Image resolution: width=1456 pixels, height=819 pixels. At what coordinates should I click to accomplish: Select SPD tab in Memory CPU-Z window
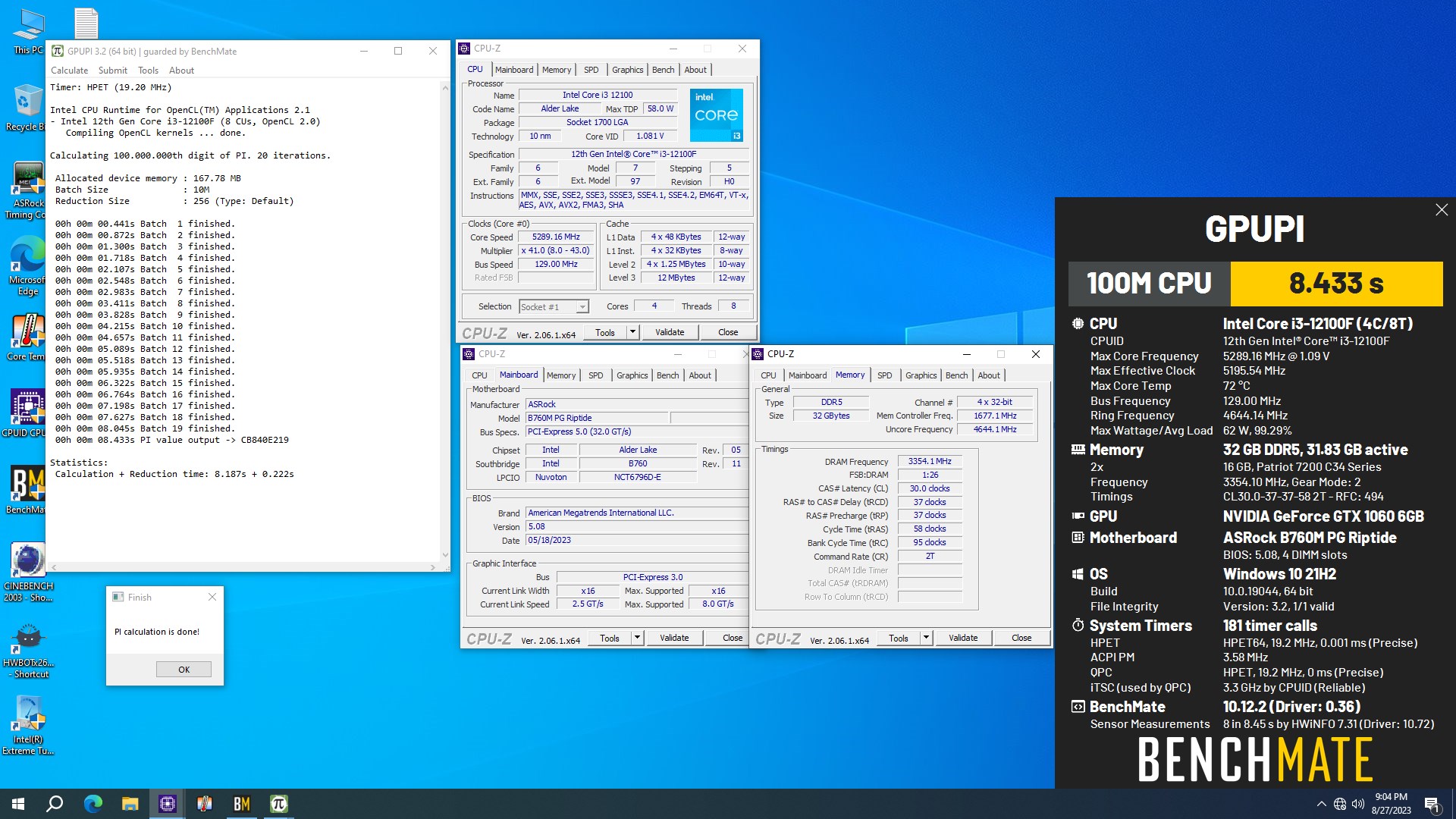[884, 375]
